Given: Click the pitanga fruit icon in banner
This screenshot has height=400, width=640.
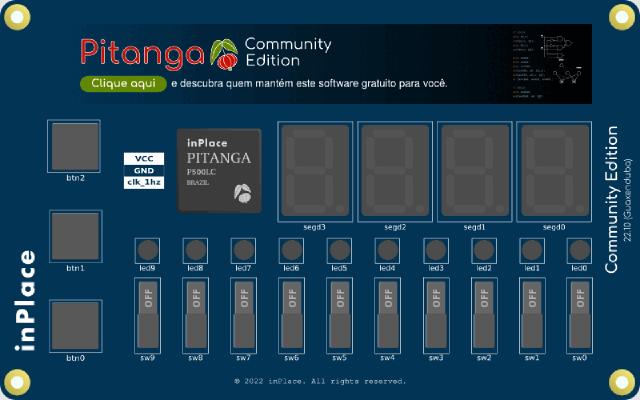Looking at the screenshot, I should coord(224,54).
